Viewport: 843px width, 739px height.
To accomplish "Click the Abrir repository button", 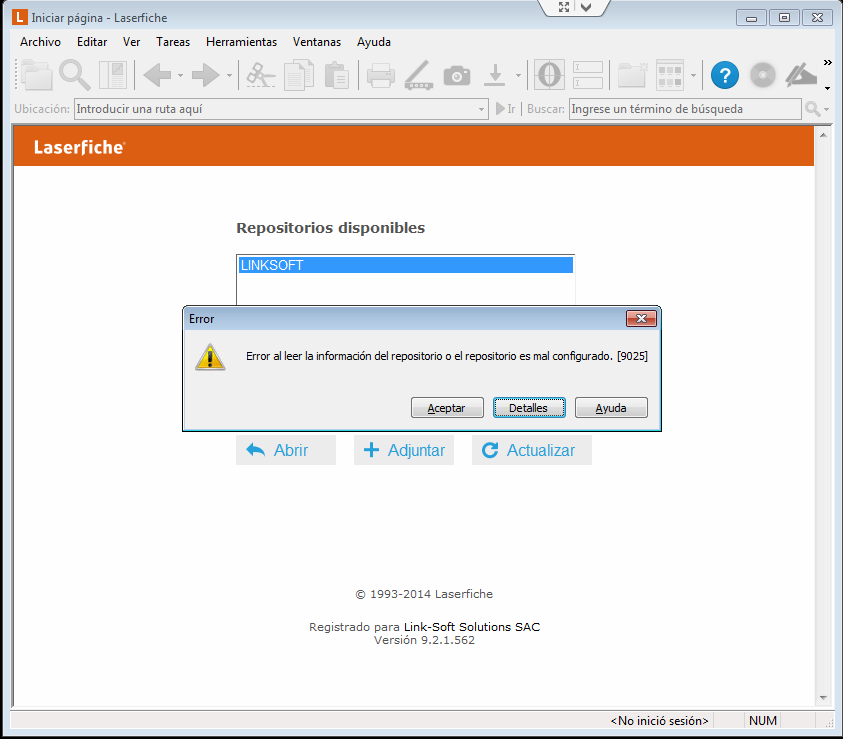I will tap(285, 450).
